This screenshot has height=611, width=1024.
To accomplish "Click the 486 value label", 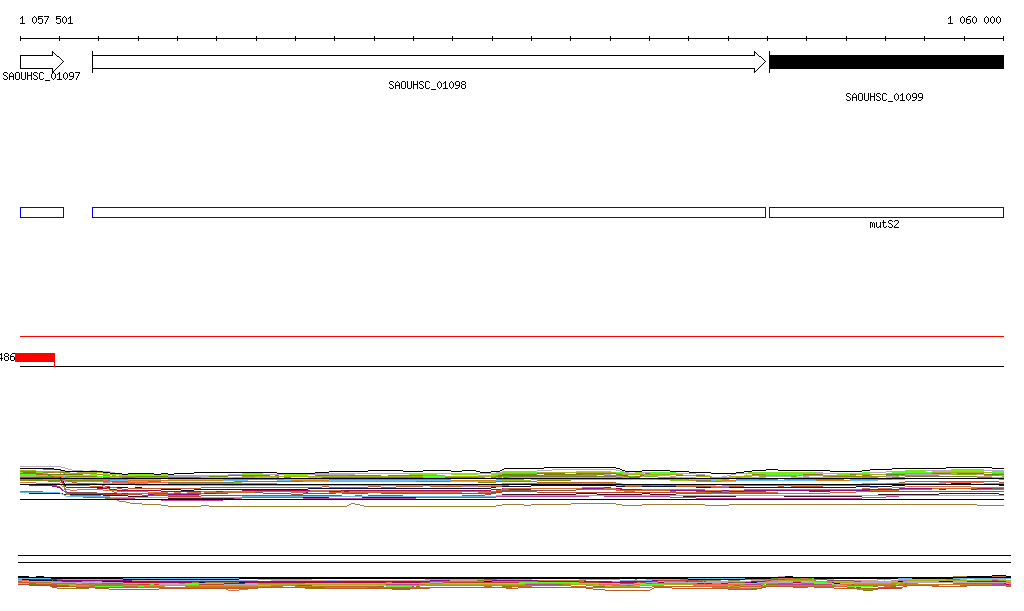I will [x=7, y=358].
